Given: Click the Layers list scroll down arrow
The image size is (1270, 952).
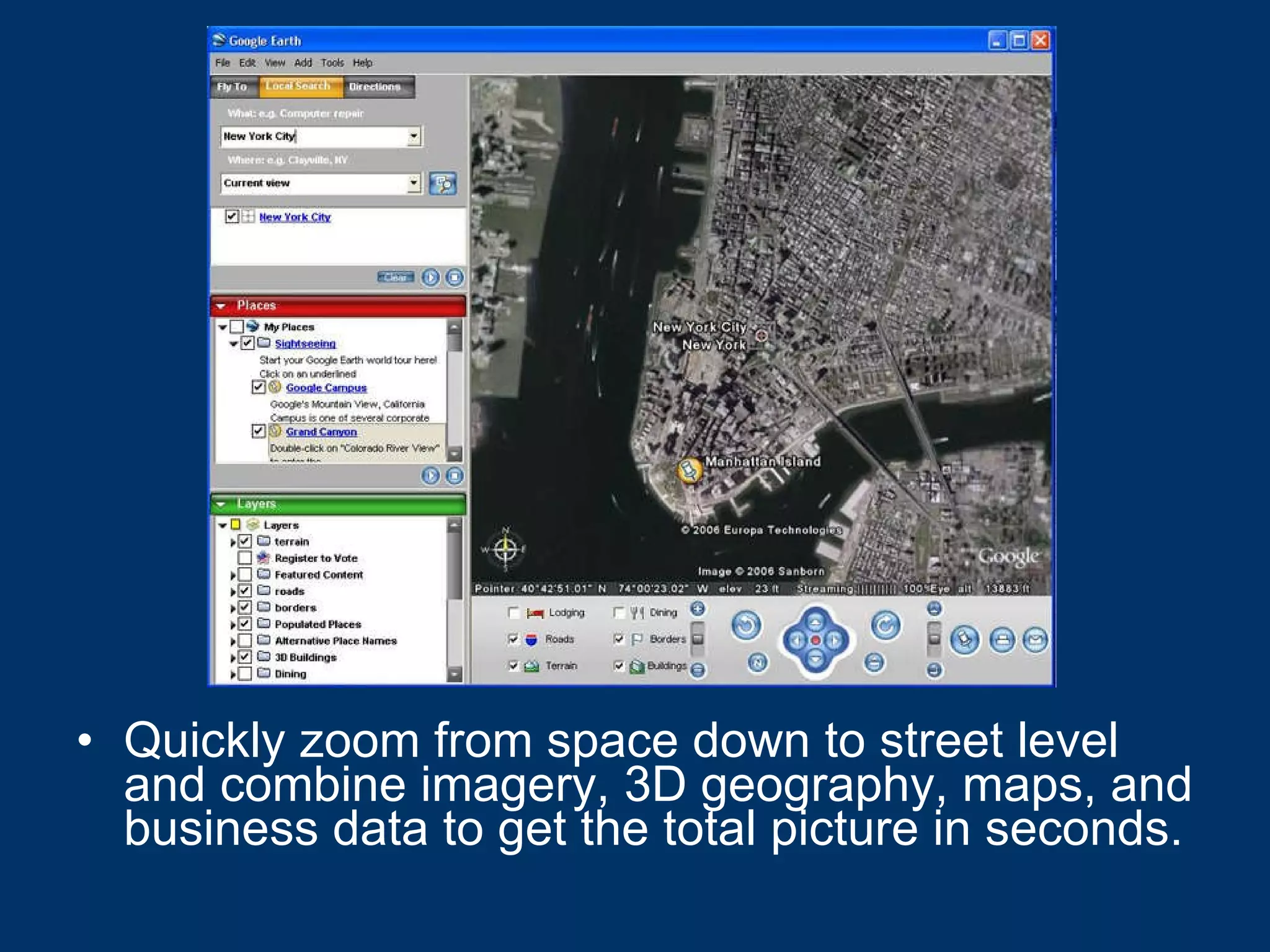Looking at the screenshot, I should 455,674.
